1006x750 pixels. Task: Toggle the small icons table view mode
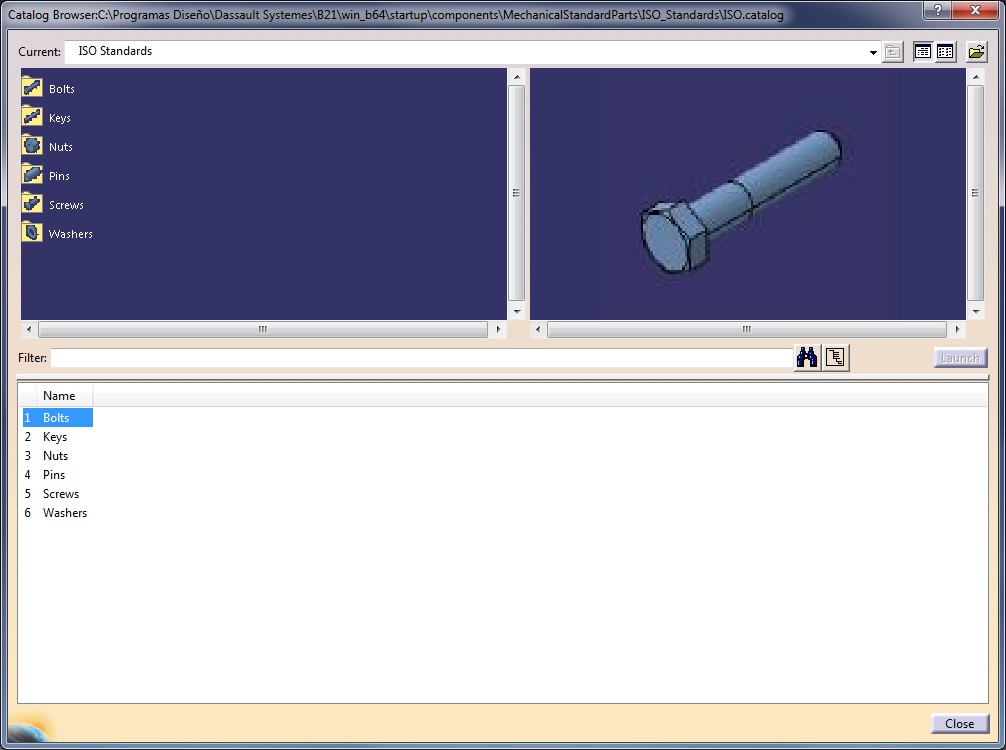pyautogui.click(x=945, y=52)
